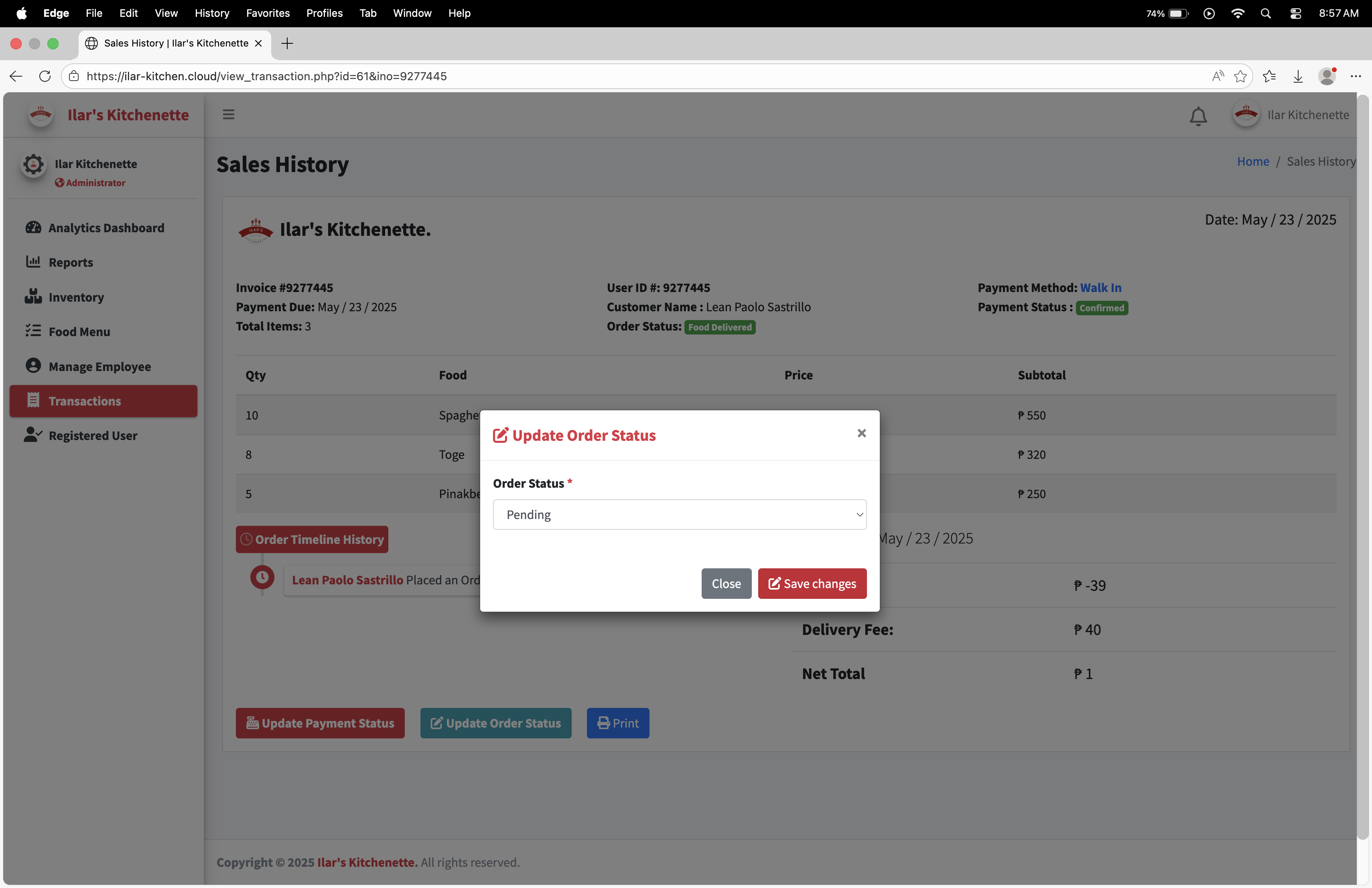This screenshot has width=1372, height=888.
Task: Open the History menu in the menu bar
Action: [211, 13]
